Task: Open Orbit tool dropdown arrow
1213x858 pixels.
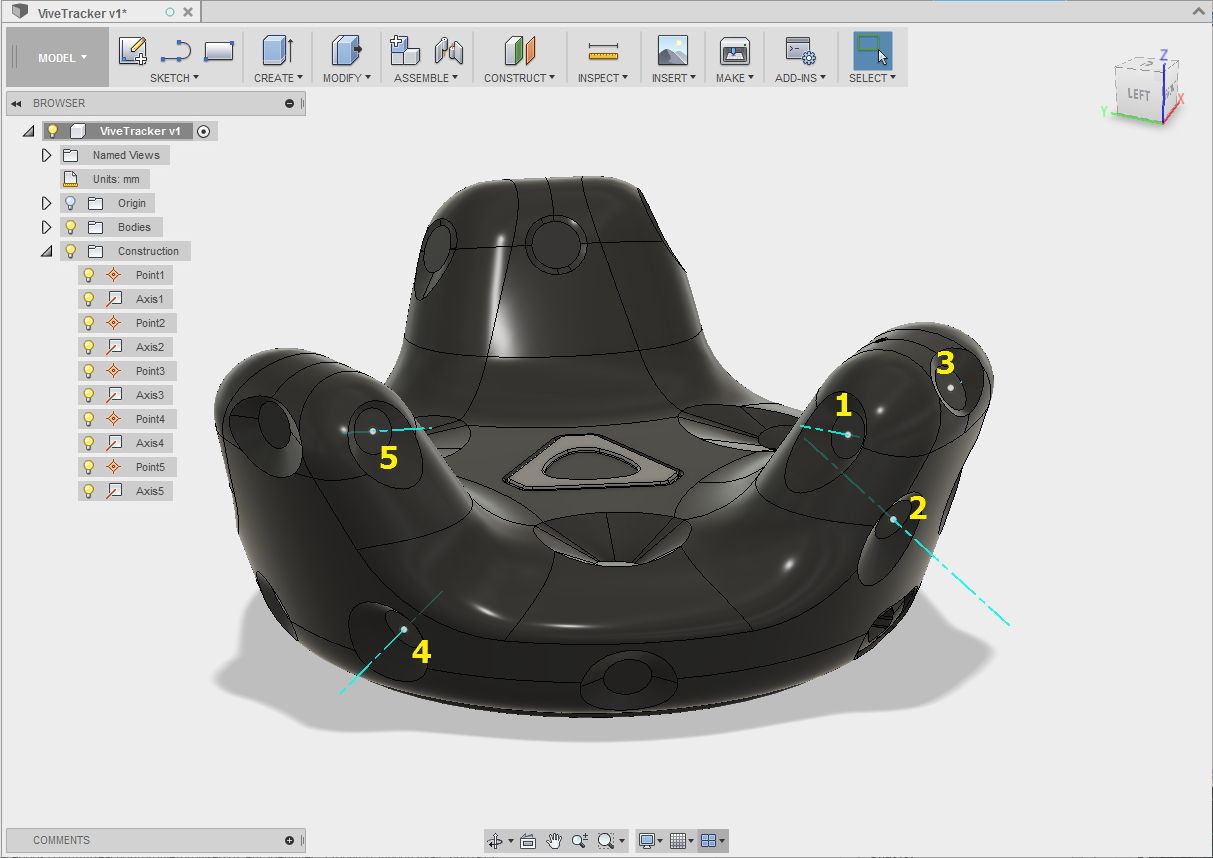Action: (510, 842)
